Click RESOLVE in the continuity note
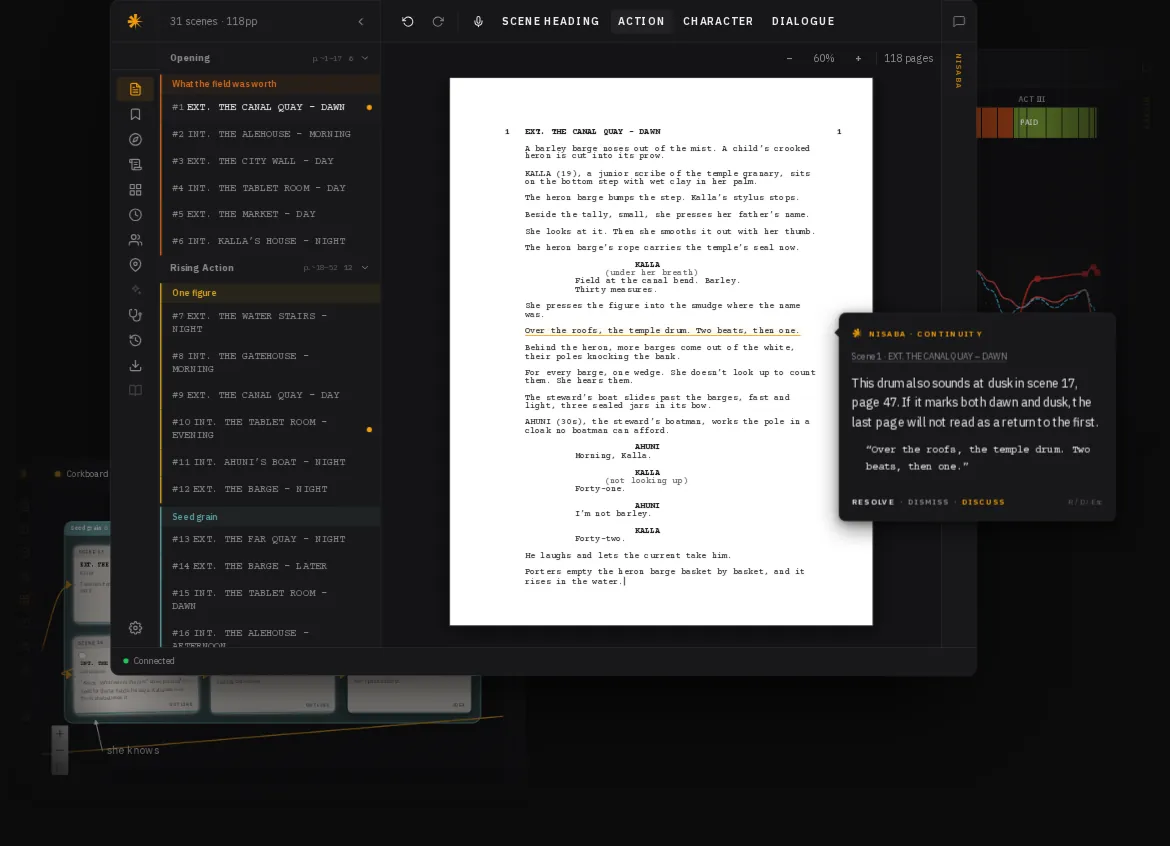This screenshot has height=846, width=1170. pos(872,502)
